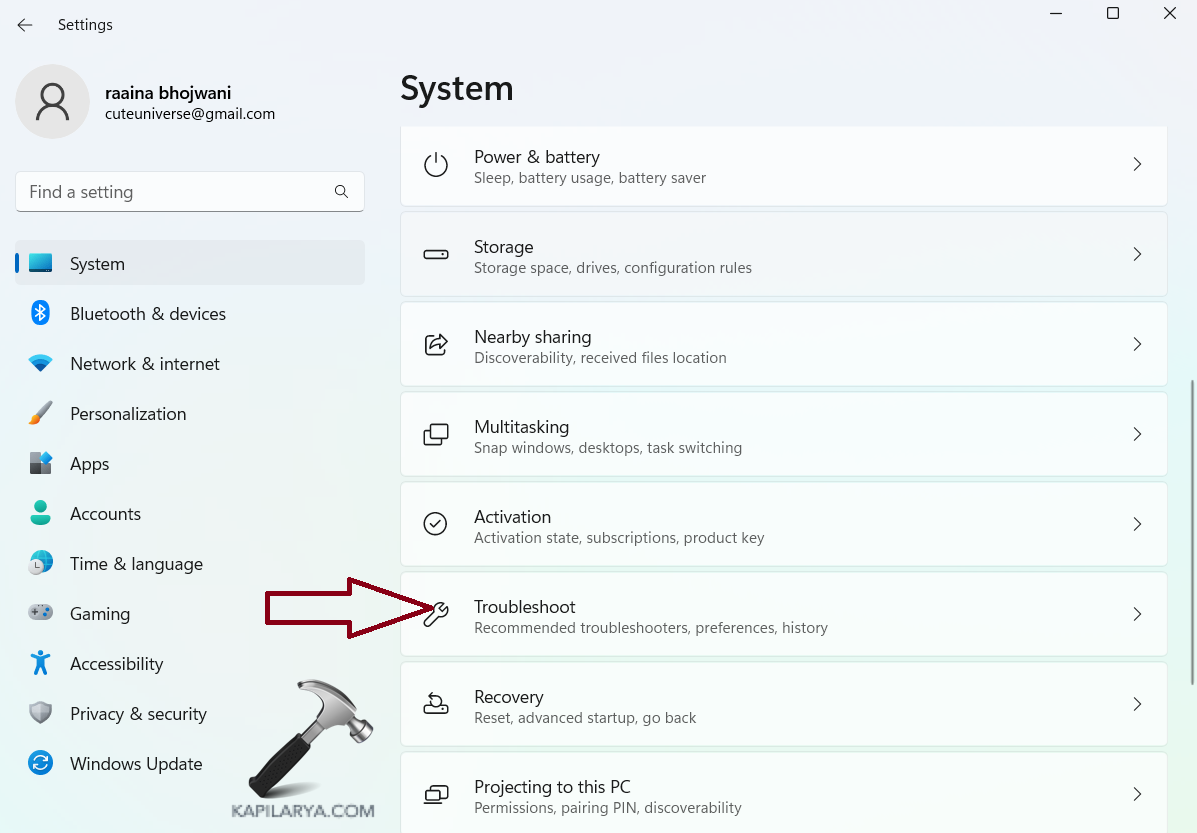Click the Network & internet Wi-Fi icon

(40, 364)
